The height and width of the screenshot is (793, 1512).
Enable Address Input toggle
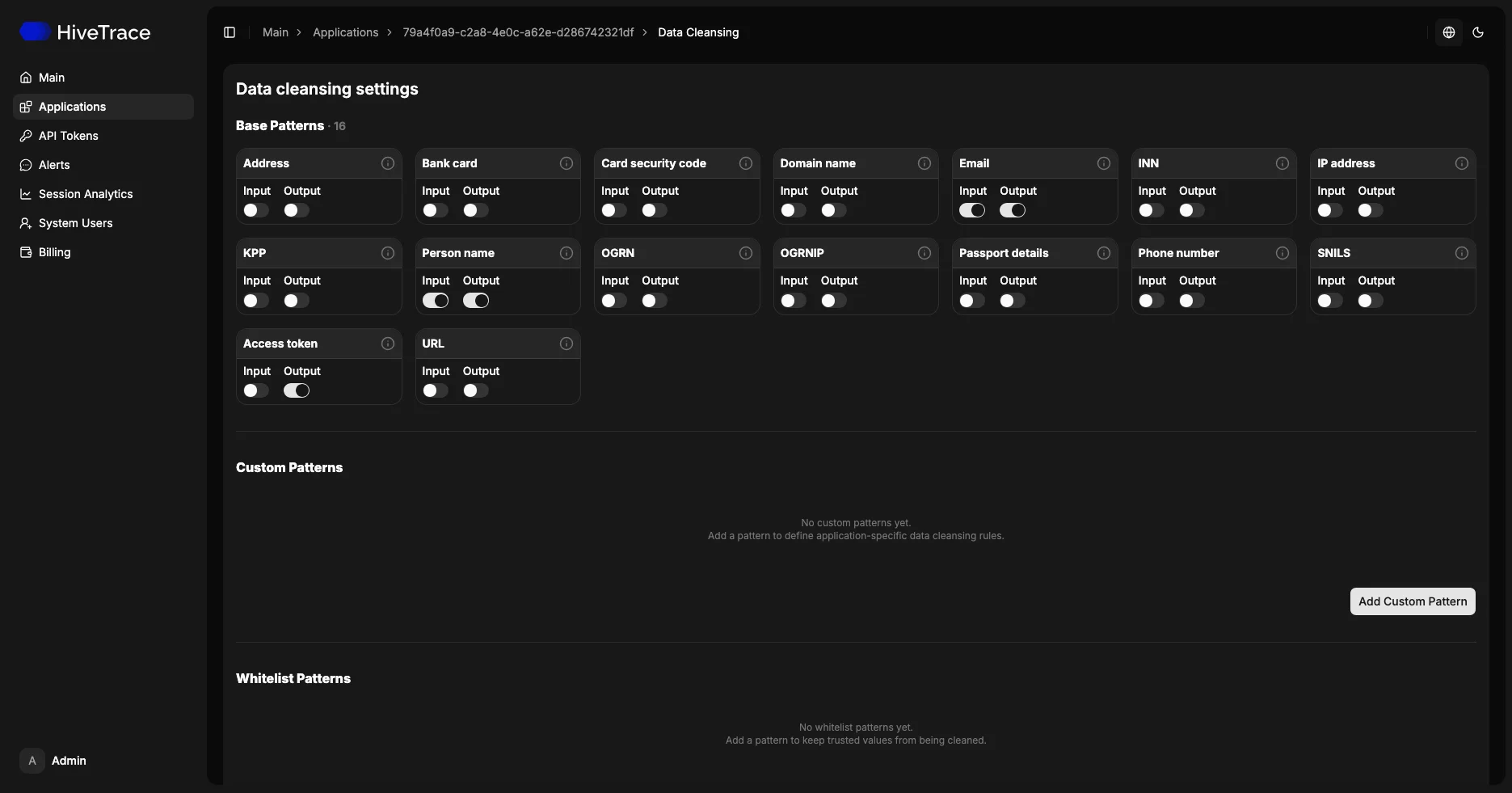(x=256, y=210)
